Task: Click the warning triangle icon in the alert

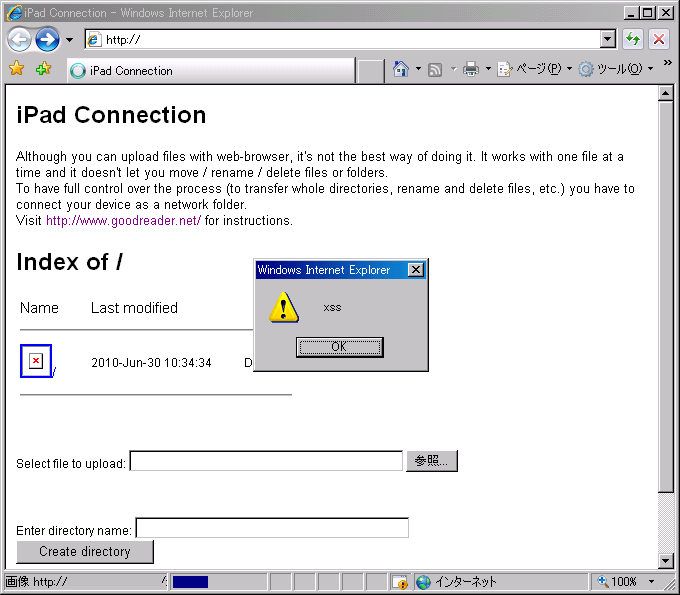Action: [x=284, y=307]
